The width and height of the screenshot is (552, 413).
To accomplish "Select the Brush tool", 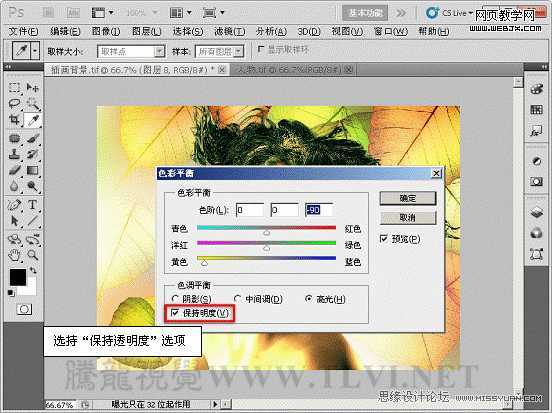I will click(33, 138).
